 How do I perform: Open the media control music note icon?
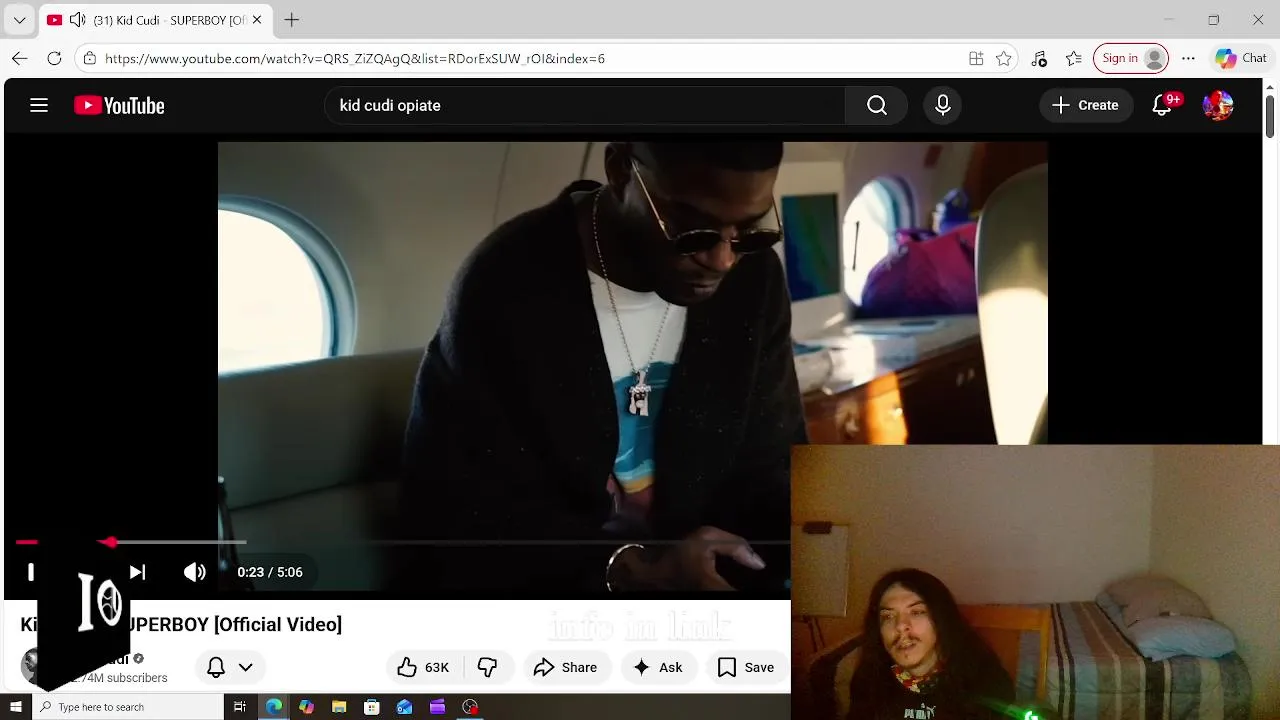pyautogui.click(x=1039, y=58)
